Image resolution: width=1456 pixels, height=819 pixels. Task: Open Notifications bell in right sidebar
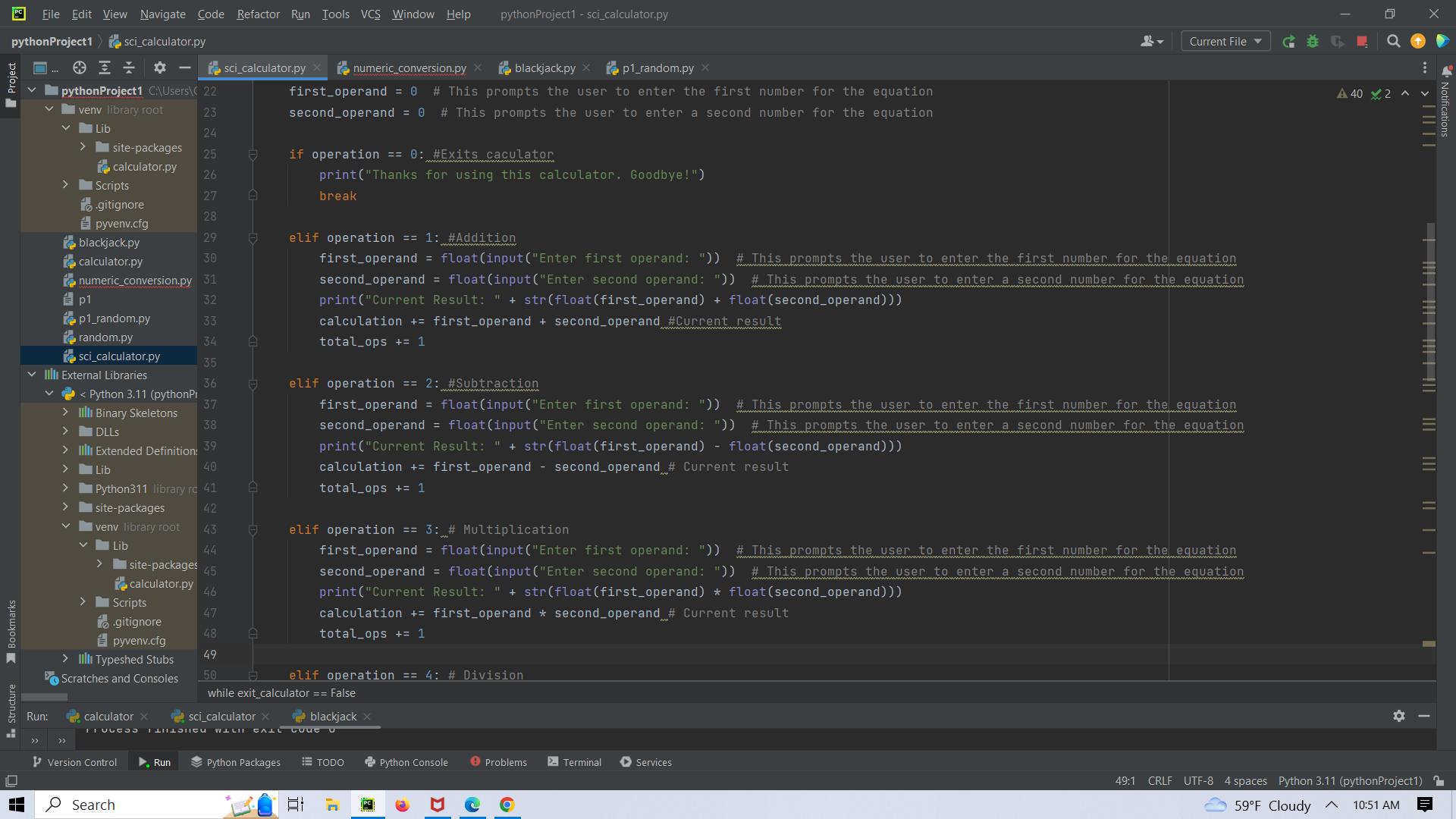tap(1446, 72)
